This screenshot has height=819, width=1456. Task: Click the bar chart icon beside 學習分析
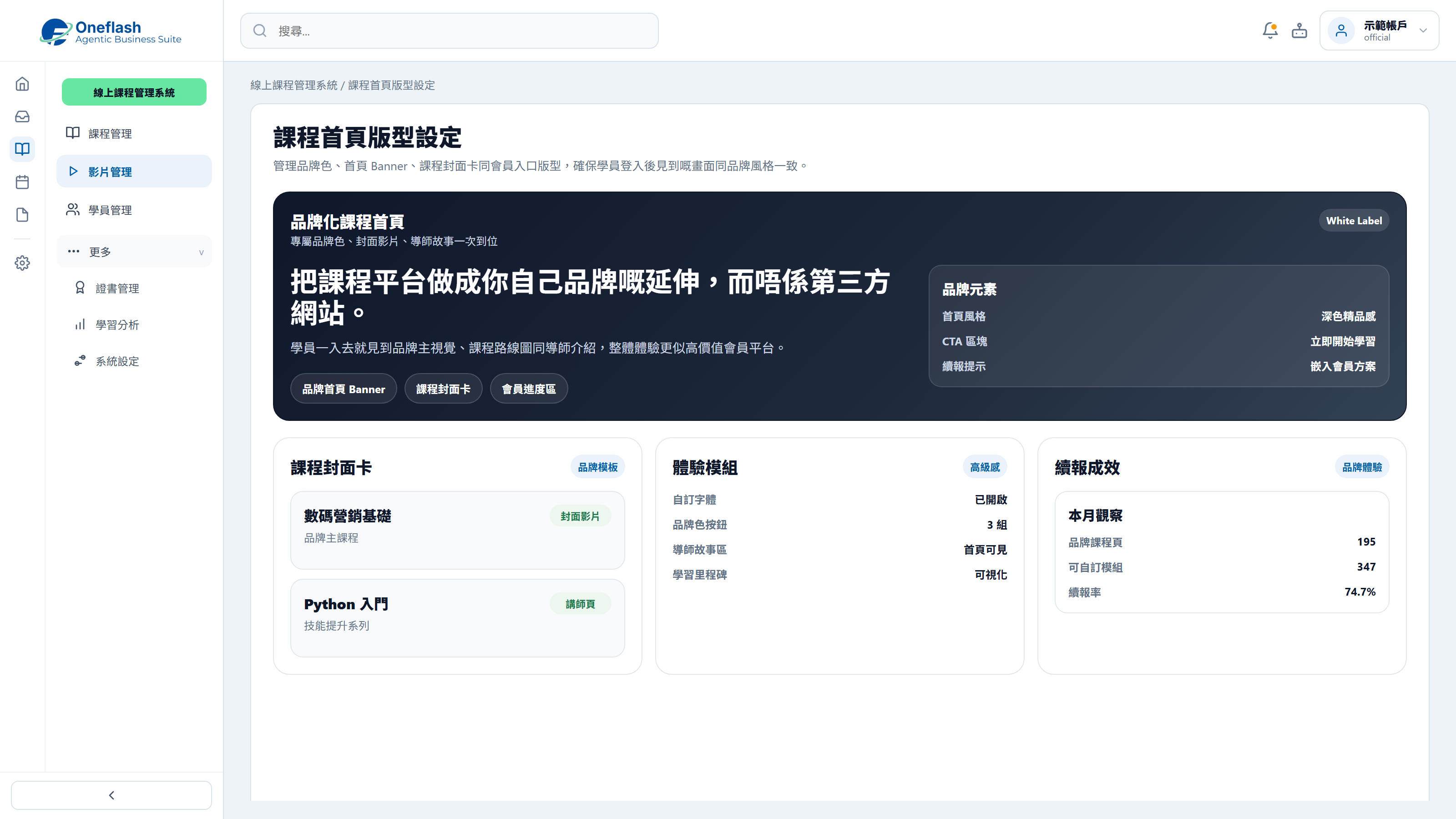(x=80, y=324)
